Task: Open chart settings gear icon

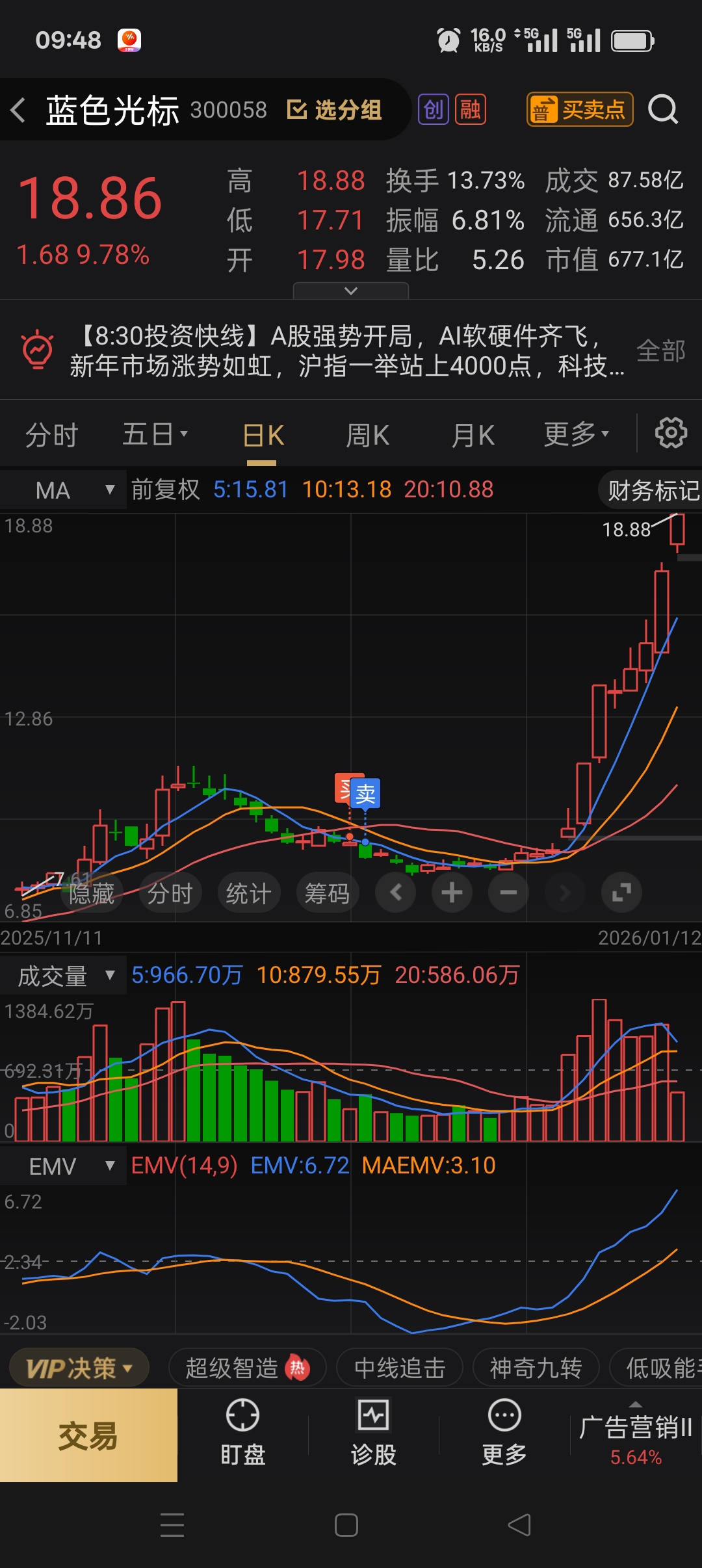Action: (671, 433)
